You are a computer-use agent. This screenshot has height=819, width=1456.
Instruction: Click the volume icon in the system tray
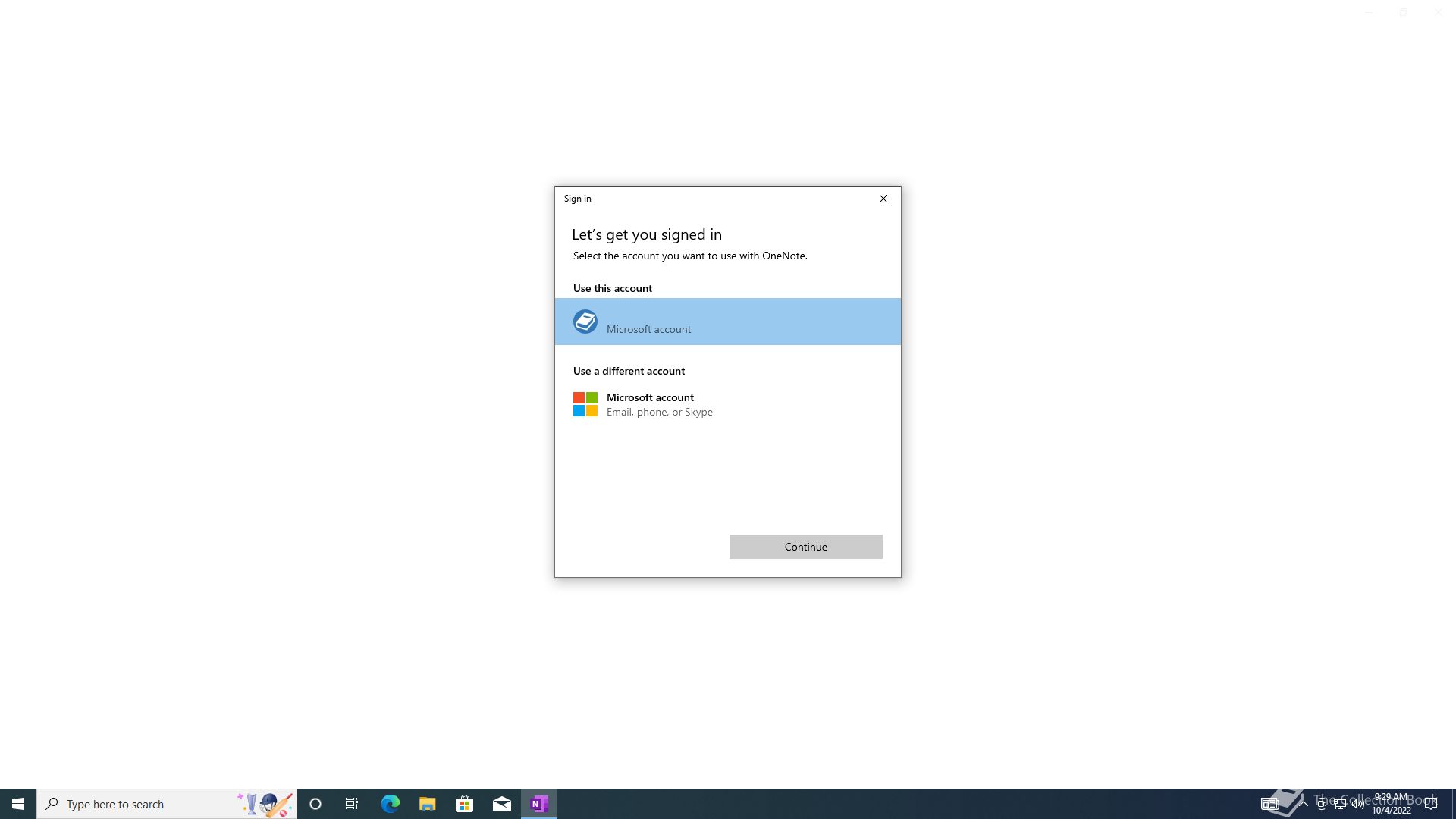[1357, 804]
